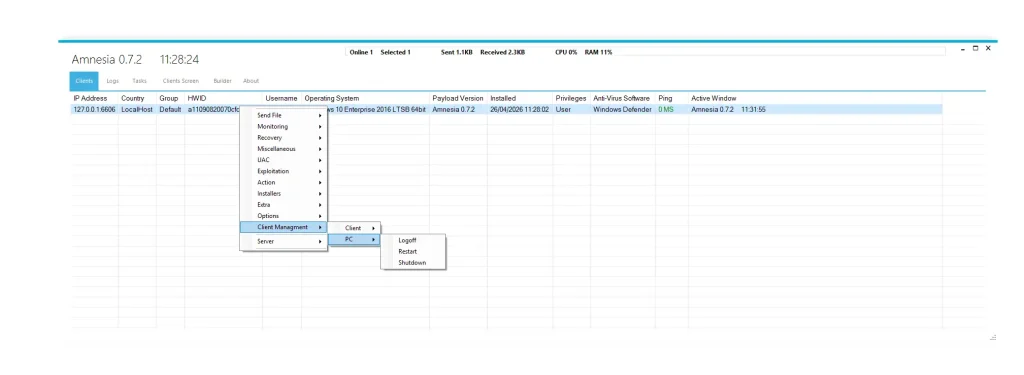Open the Server context menu entry
This screenshot has width=1024, height=375.
(283, 242)
